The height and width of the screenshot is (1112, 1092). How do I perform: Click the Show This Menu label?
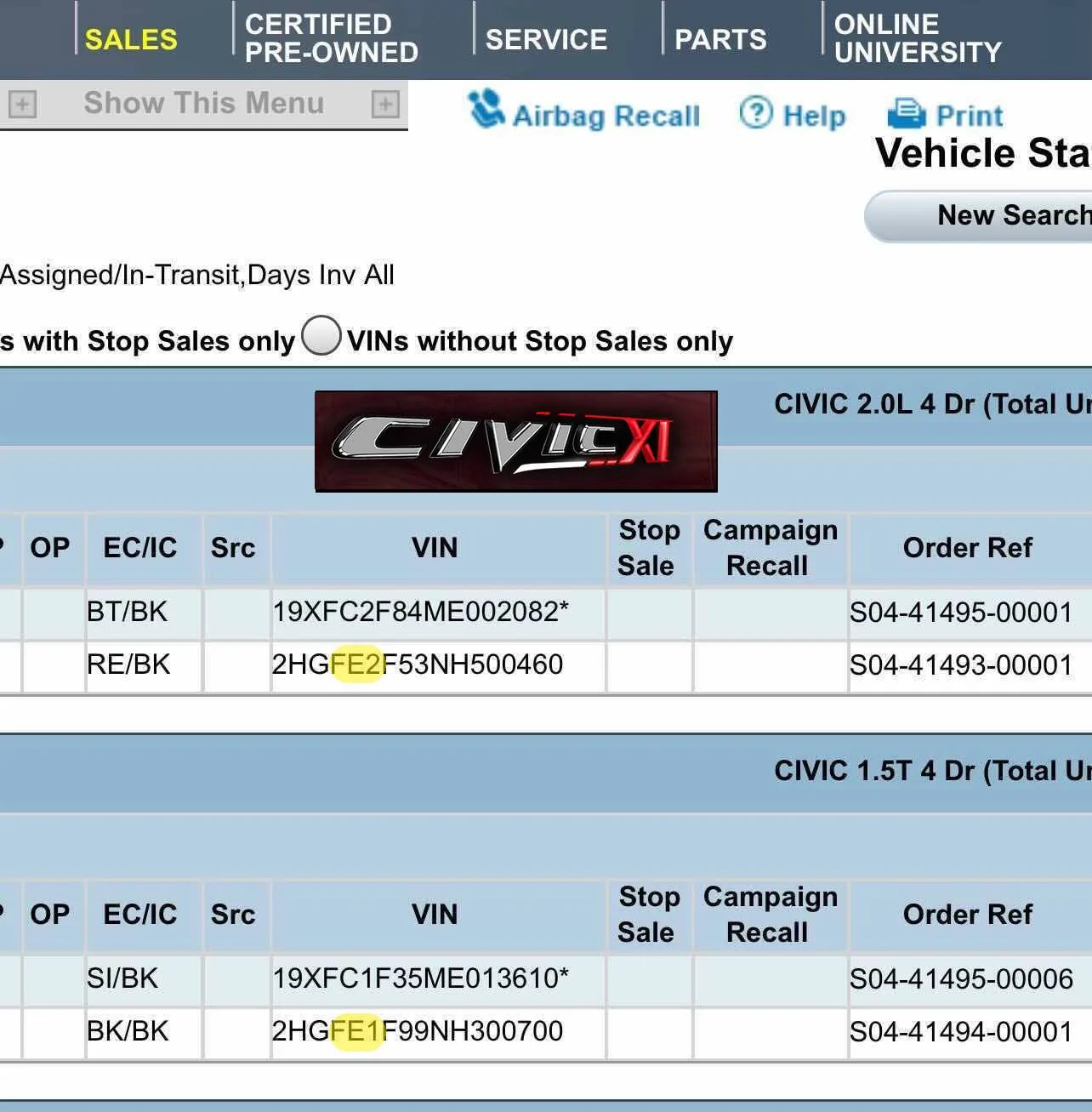204,104
